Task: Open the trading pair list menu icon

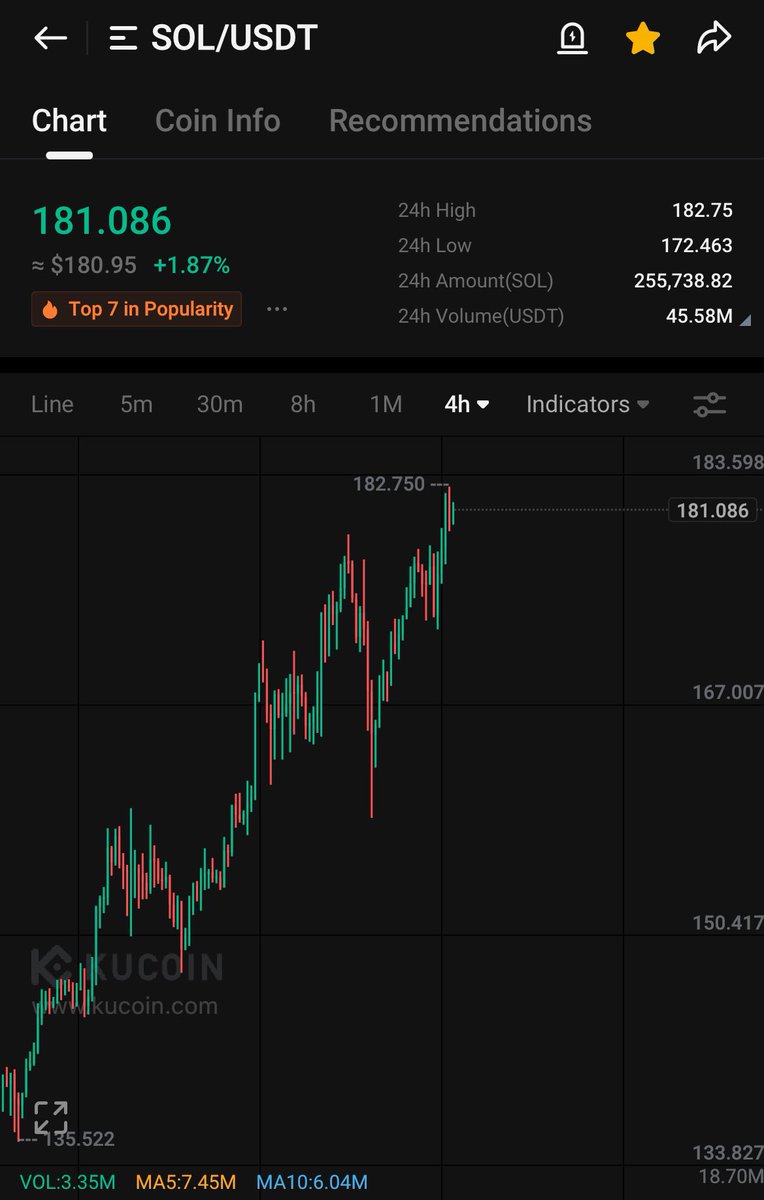Action: click(x=123, y=39)
